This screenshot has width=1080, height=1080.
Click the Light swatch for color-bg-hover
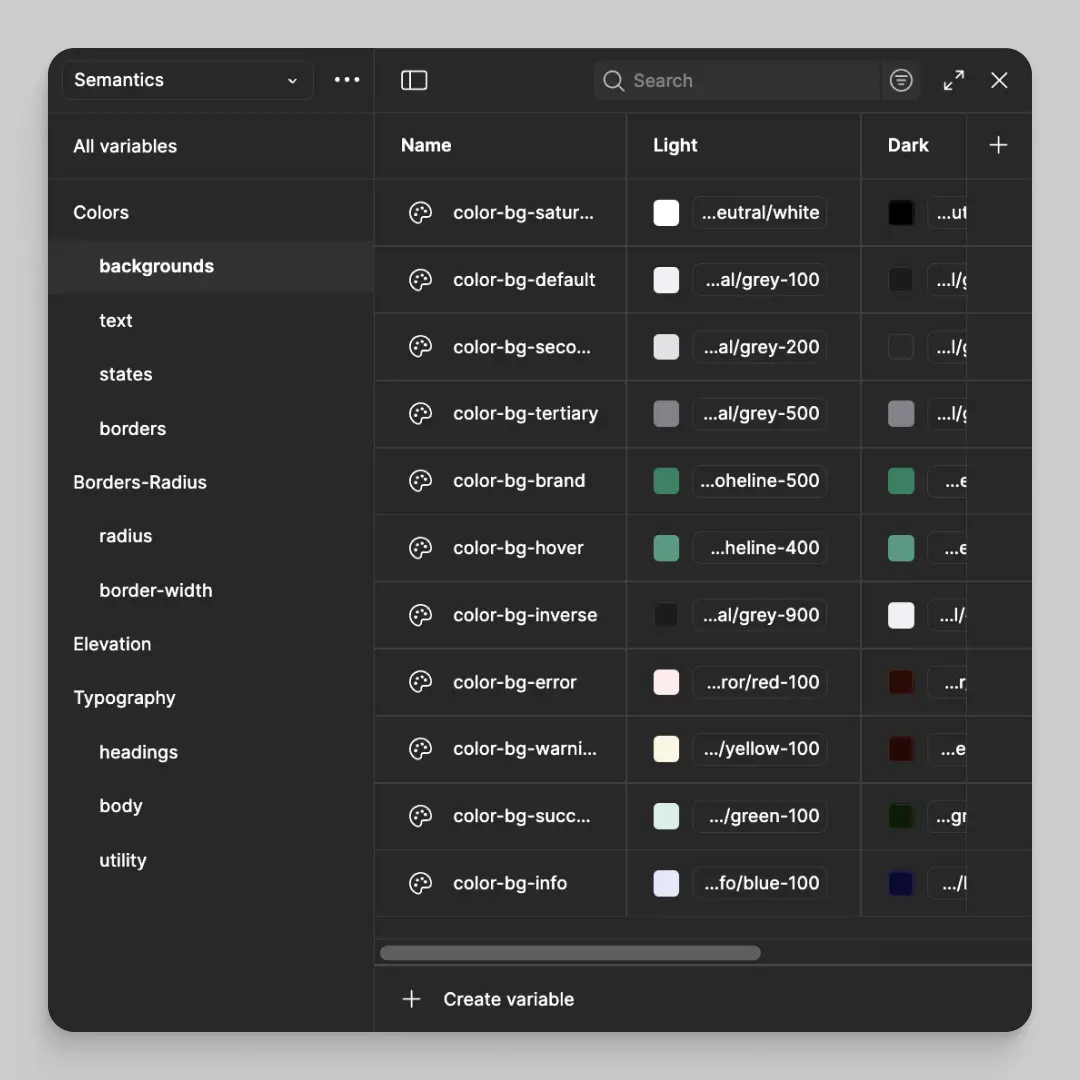pos(666,548)
